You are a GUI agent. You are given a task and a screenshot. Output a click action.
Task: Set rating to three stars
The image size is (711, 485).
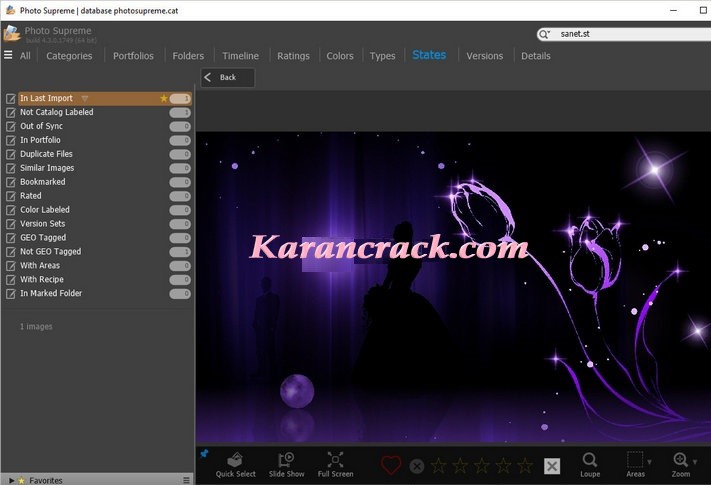pos(482,466)
